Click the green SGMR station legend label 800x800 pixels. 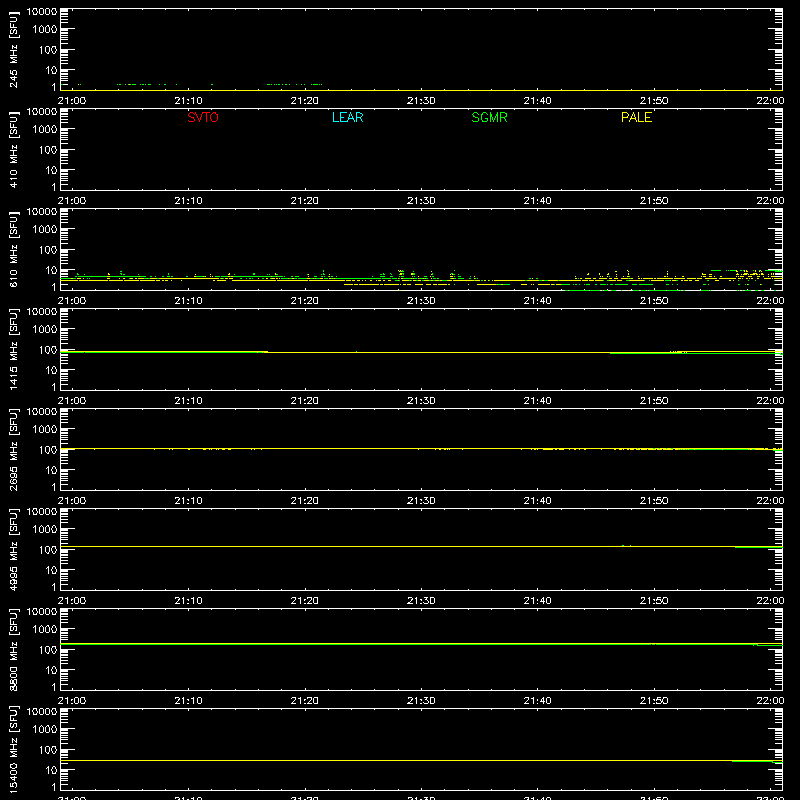[x=489, y=117]
